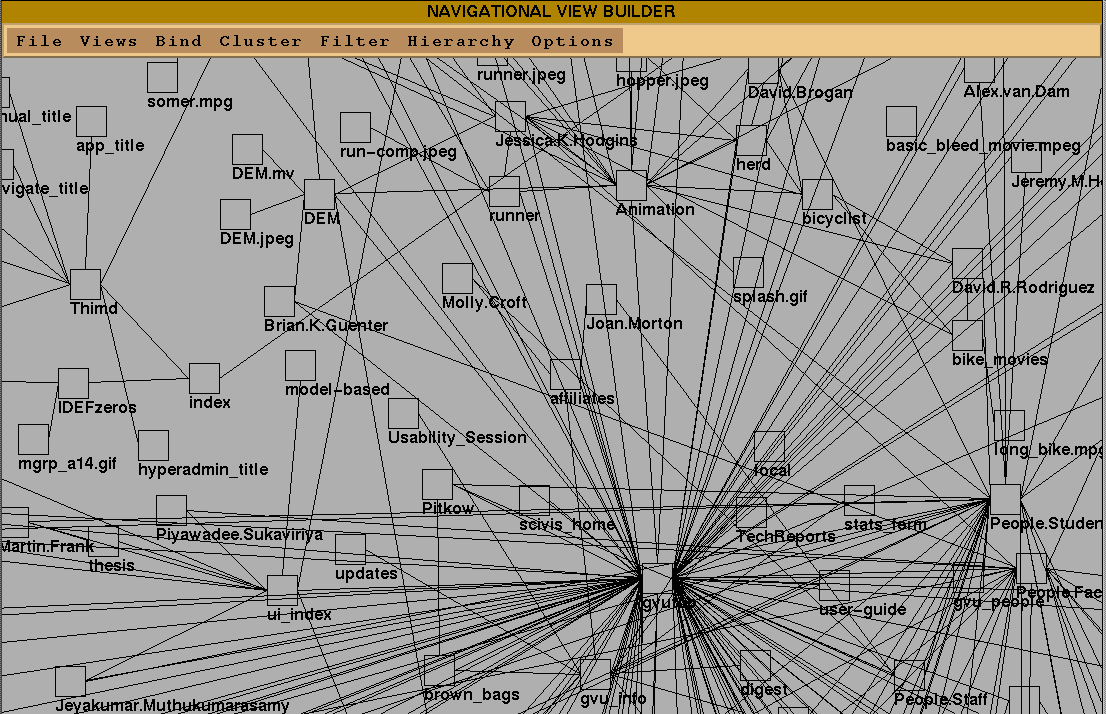Open the Hierarchy menu
Screen dimensions: 1106x714
point(460,41)
